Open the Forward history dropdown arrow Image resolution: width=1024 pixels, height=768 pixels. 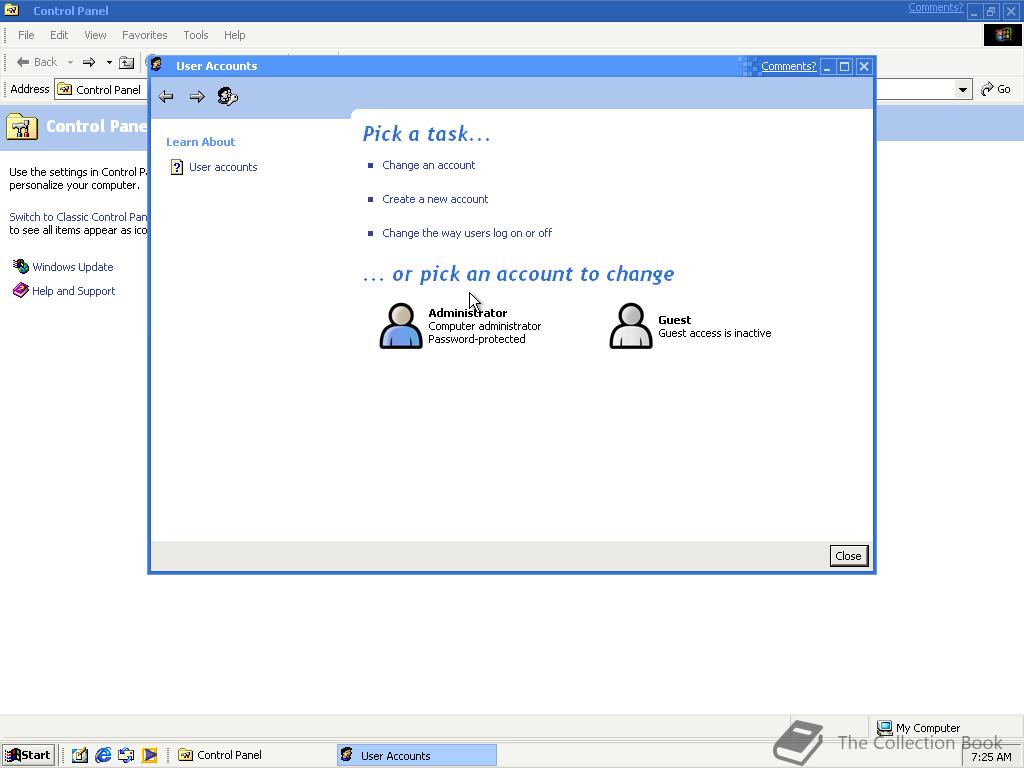point(109,63)
